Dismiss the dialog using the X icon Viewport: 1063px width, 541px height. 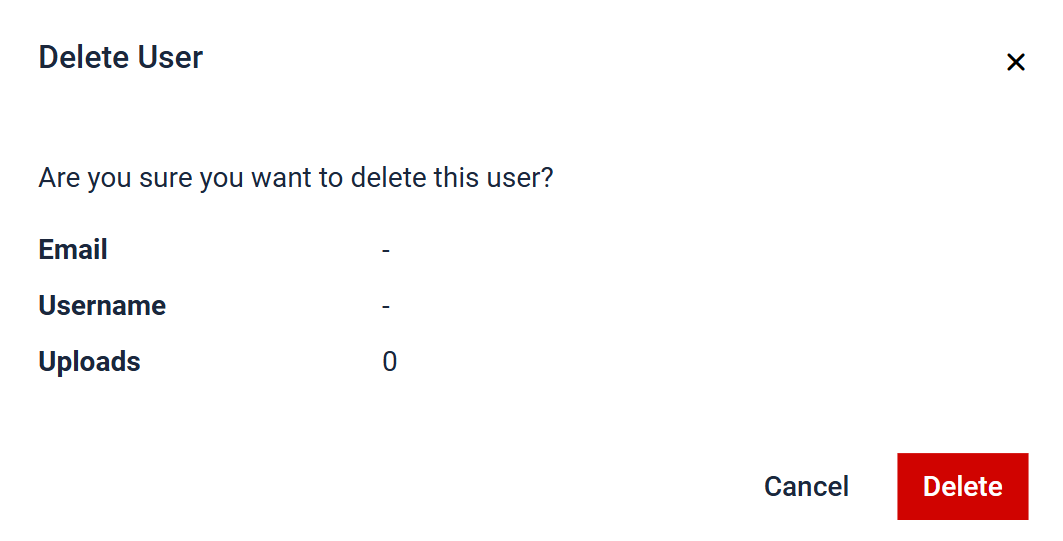tap(1015, 62)
